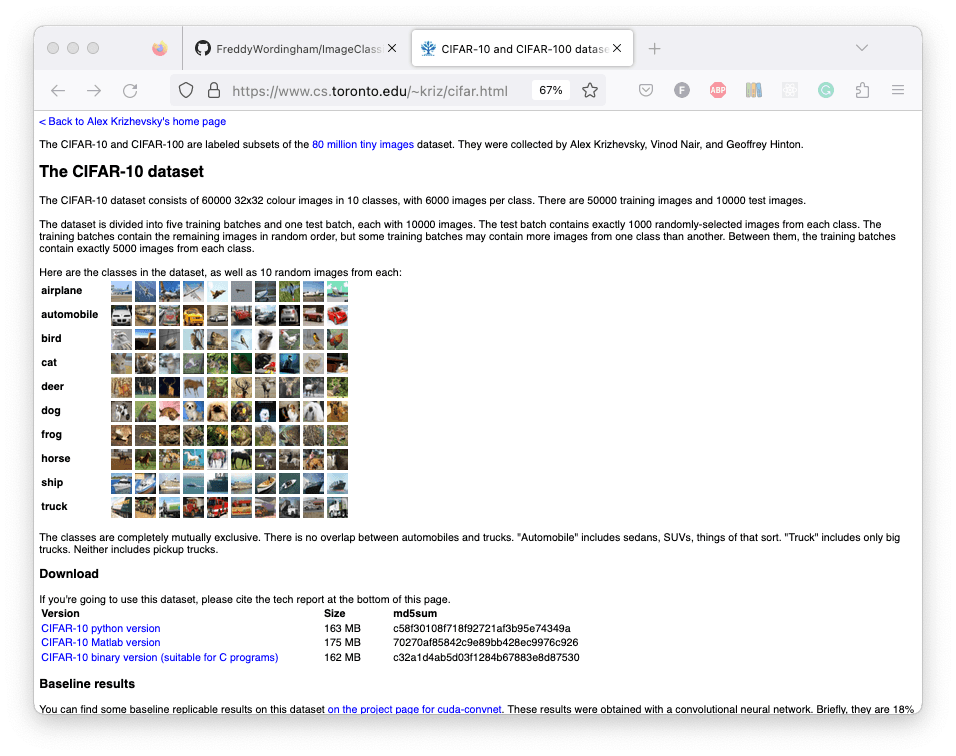Click the first deer sample image

pyautogui.click(x=121, y=387)
